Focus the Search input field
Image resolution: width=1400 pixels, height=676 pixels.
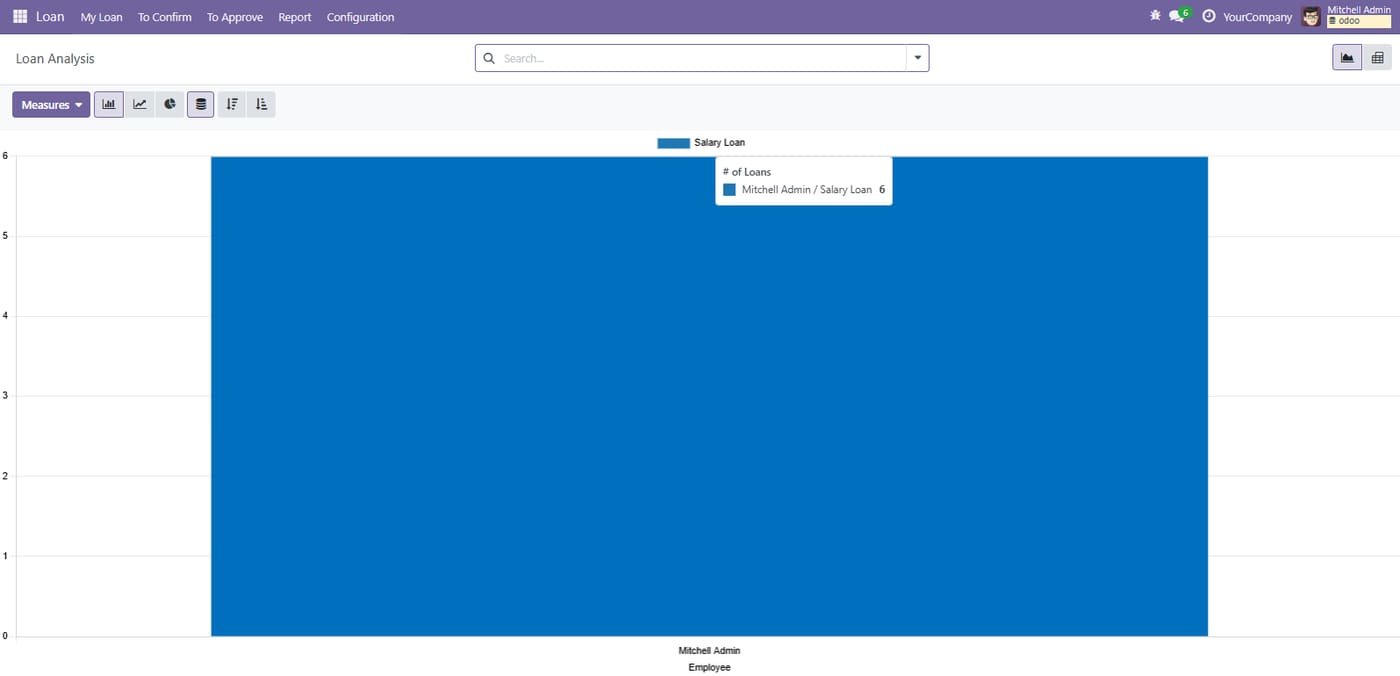pos(702,58)
